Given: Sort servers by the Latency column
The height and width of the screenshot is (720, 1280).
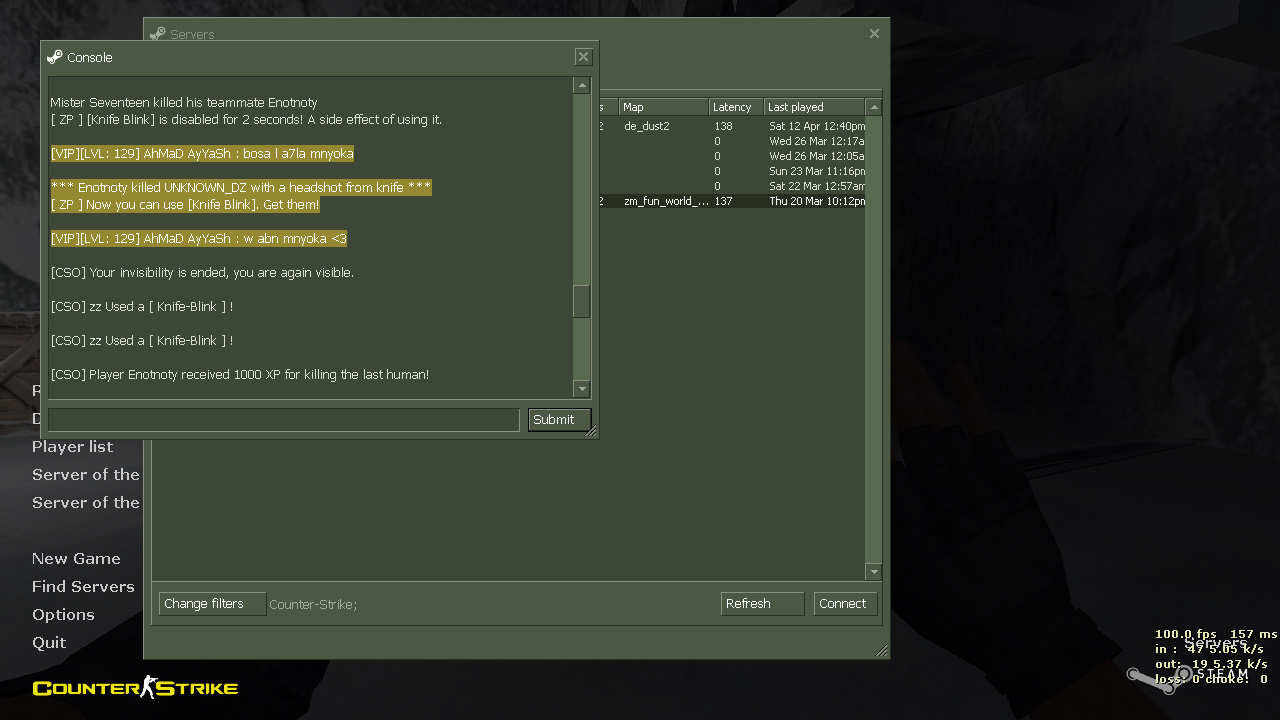Looking at the screenshot, I should tap(736, 107).
